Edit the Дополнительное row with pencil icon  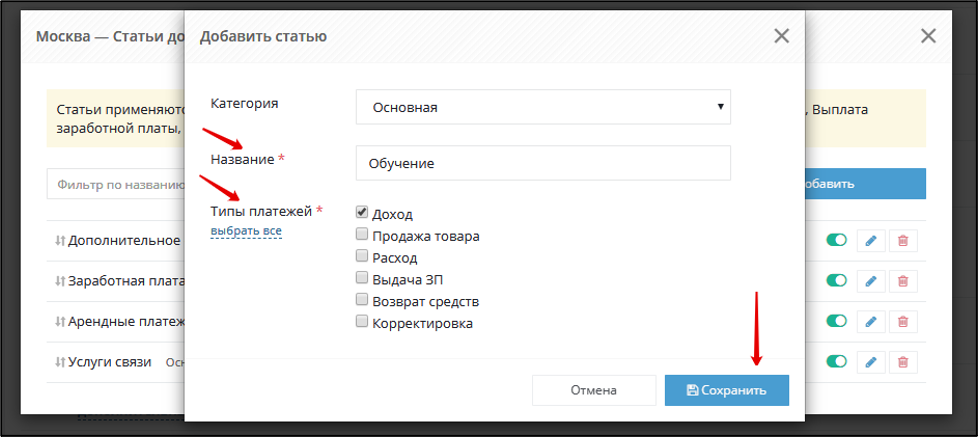pyautogui.click(x=872, y=240)
